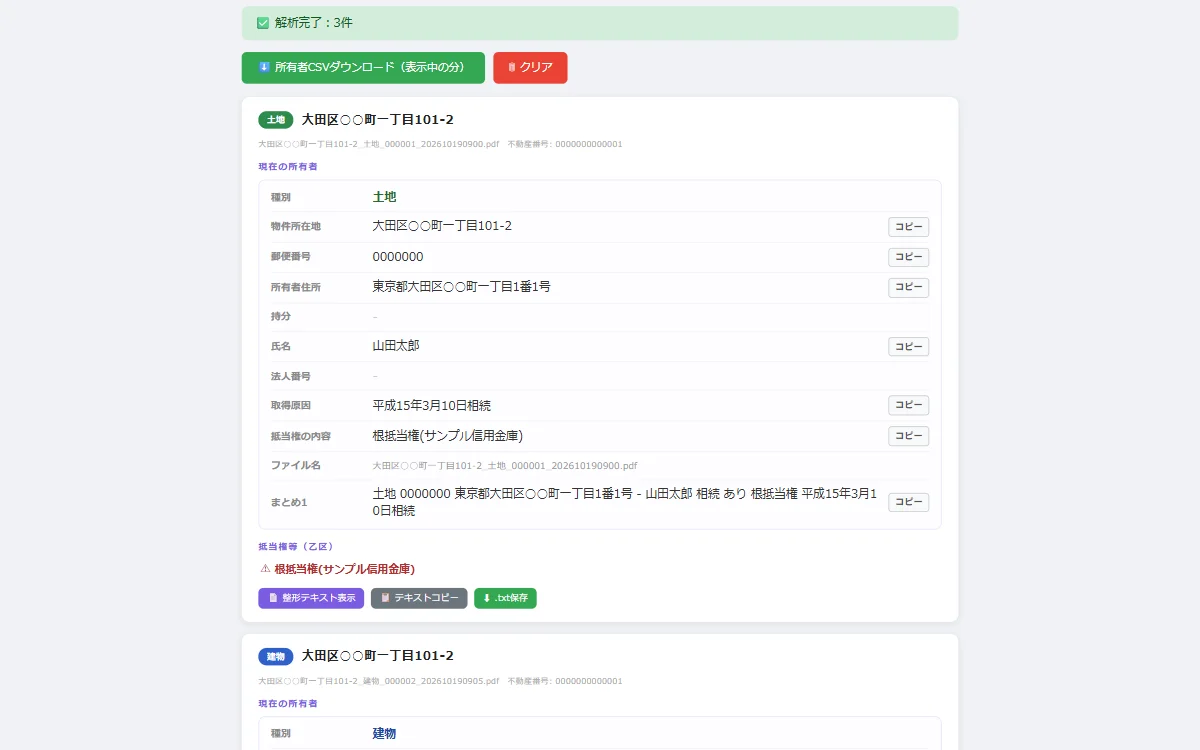
Task: Click the warning icon beside 根抵当権(サンプル信用金庫)
Action: pos(265,569)
